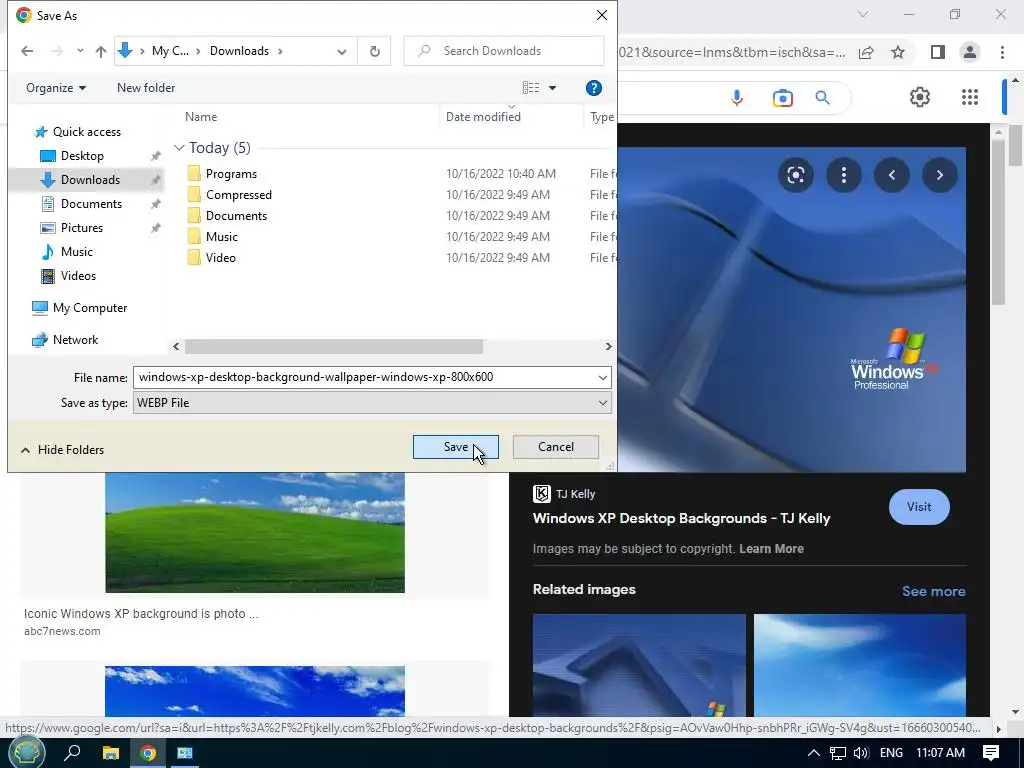The height and width of the screenshot is (768, 1024).
Task: Go up one folder level with up arrow
Action: (x=101, y=51)
